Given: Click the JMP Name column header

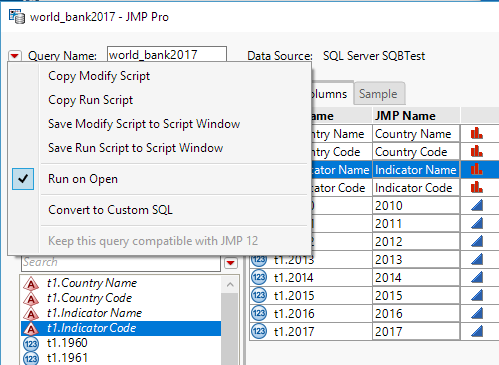Looking at the screenshot, I should coord(416,116).
